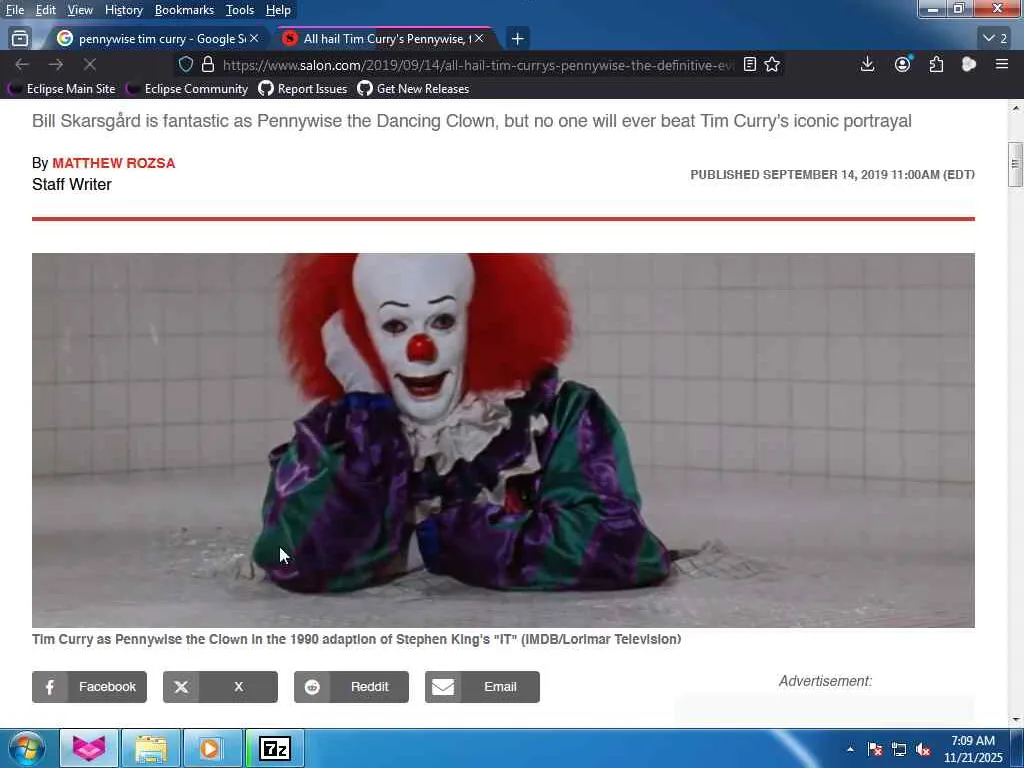Screen dimensions: 1024x768
Task: Click the muted volume tray icon
Action: tap(923, 749)
